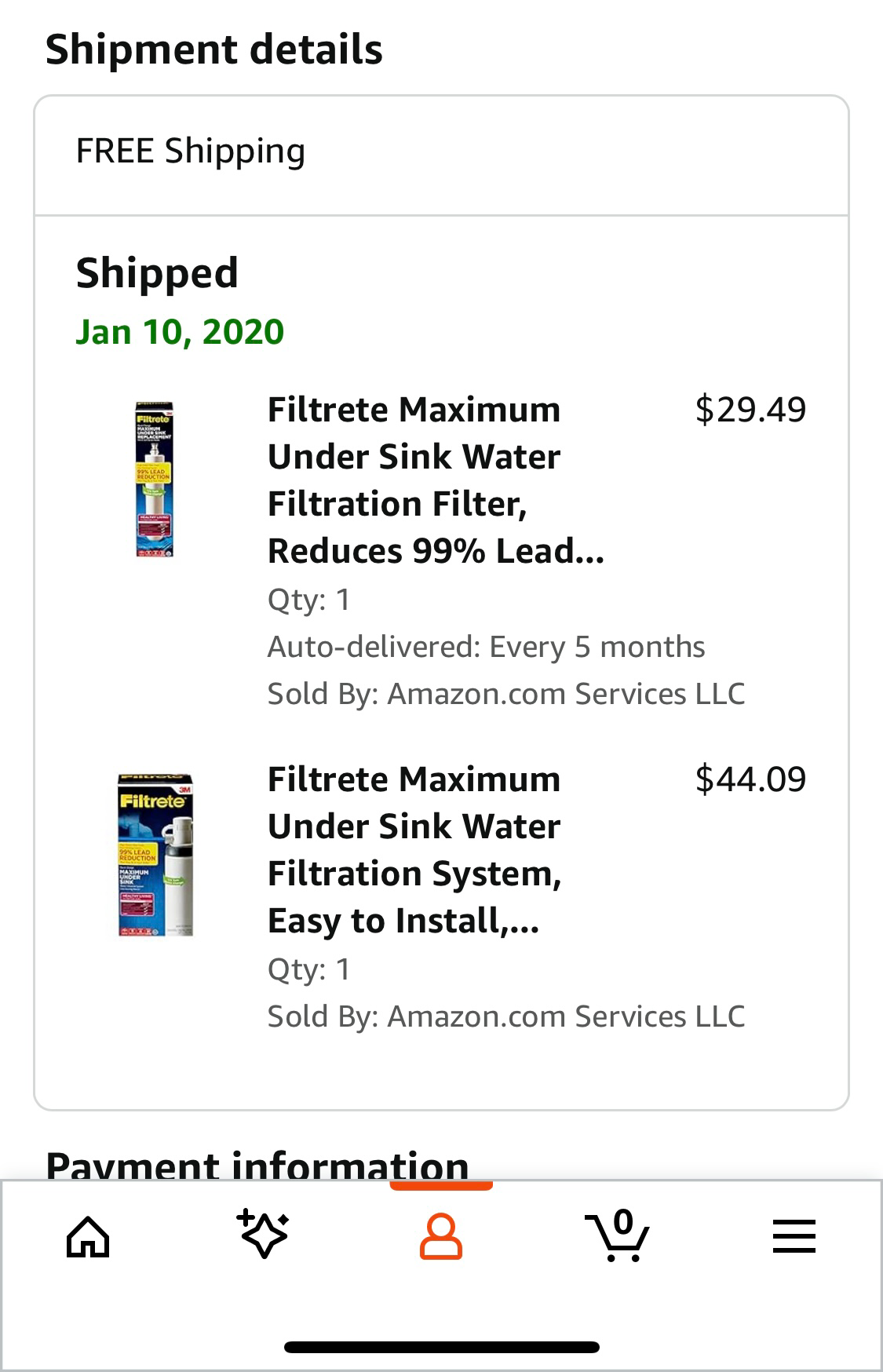883x1372 pixels.
Task: Go to Home tab icon
Action: click(x=88, y=1236)
